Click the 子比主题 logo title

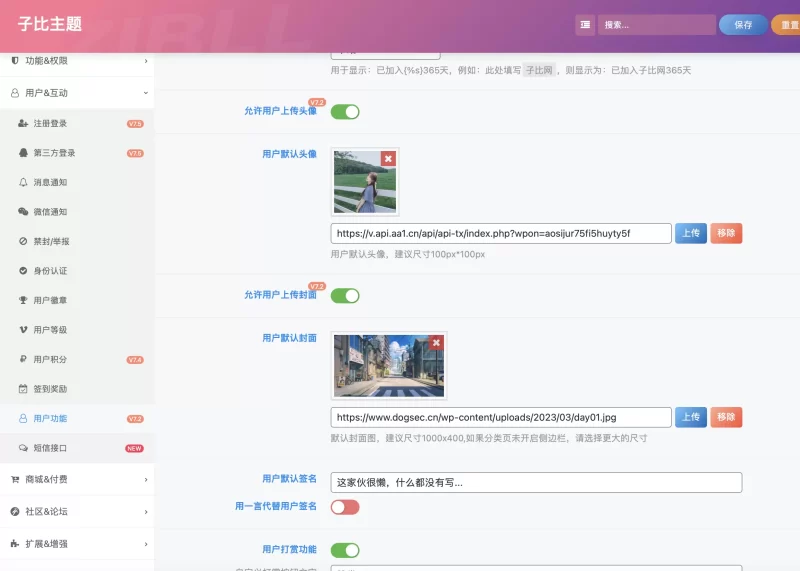point(49,24)
